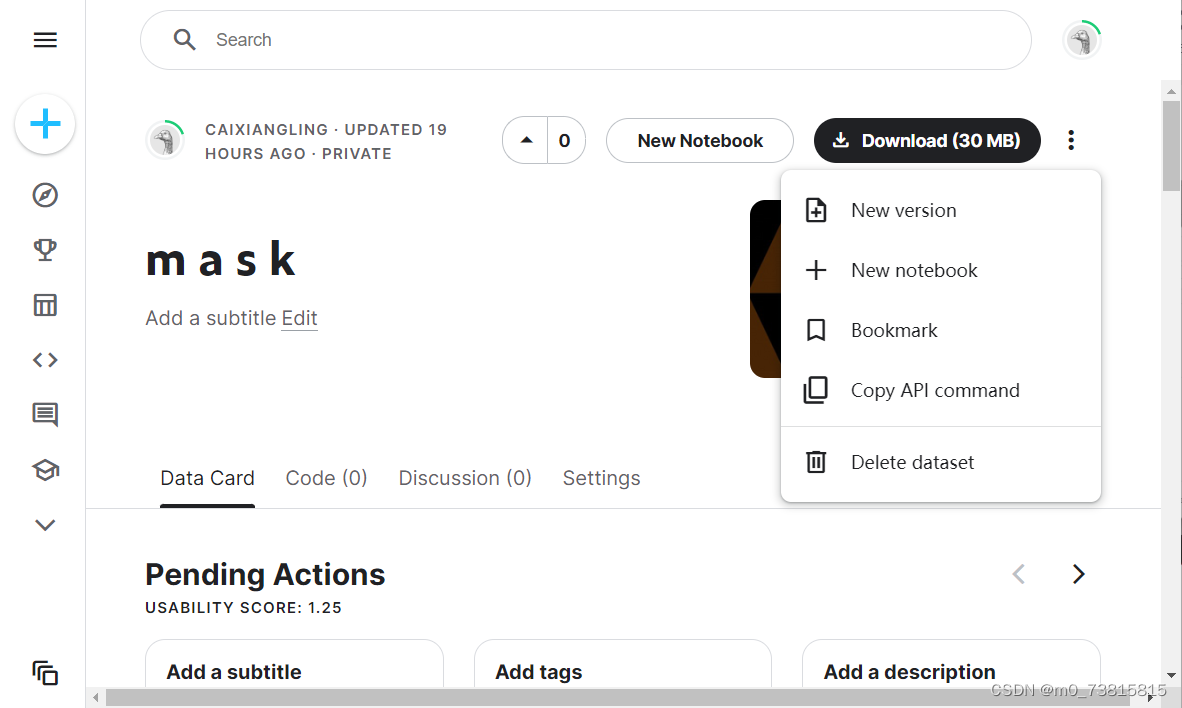Open Discussions using the chat bubble icon
Screen dimensions: 1182x708
click(x=44, y=414)
